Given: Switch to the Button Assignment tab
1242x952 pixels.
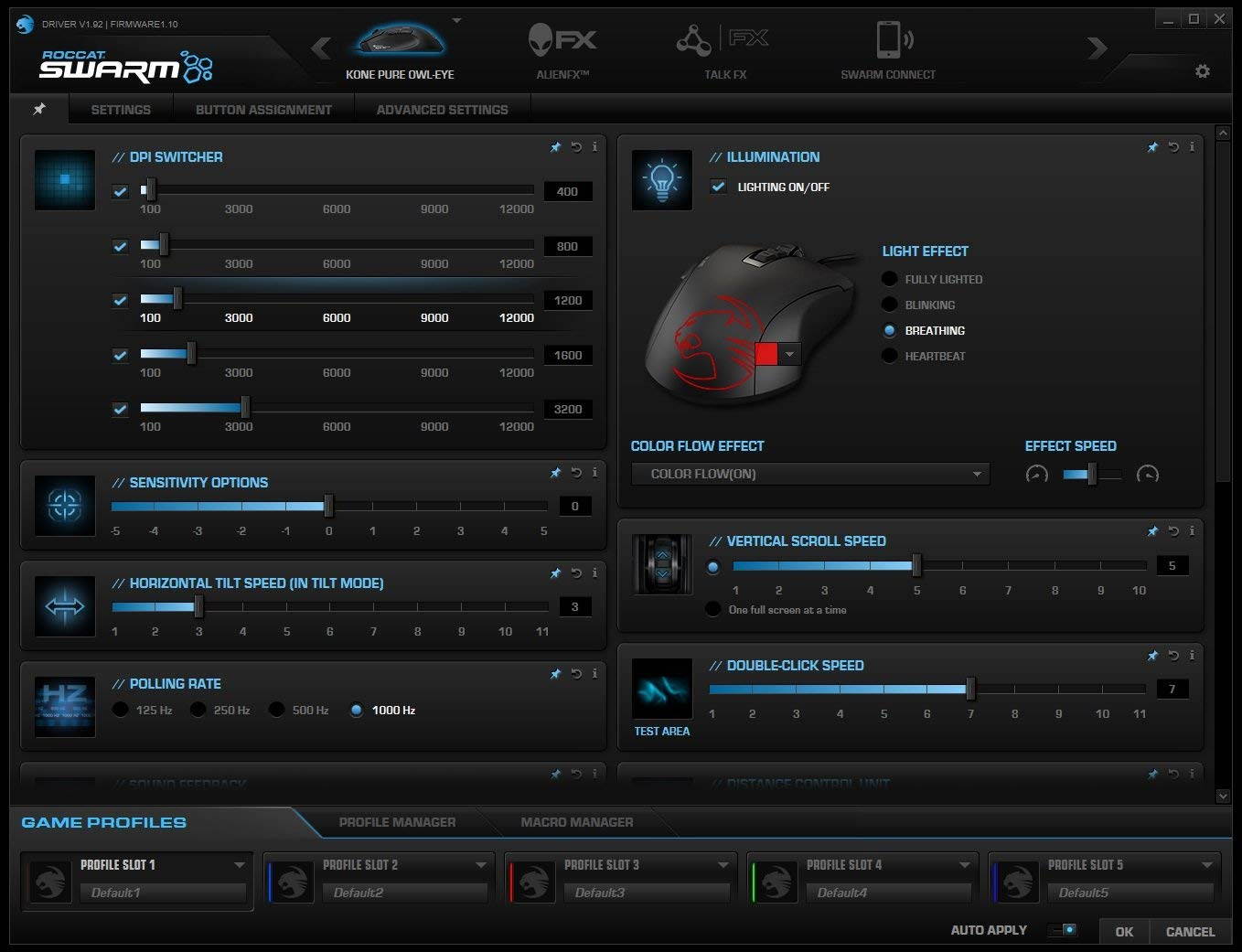Looking at the screenshot, I should (x=263, y=110).
